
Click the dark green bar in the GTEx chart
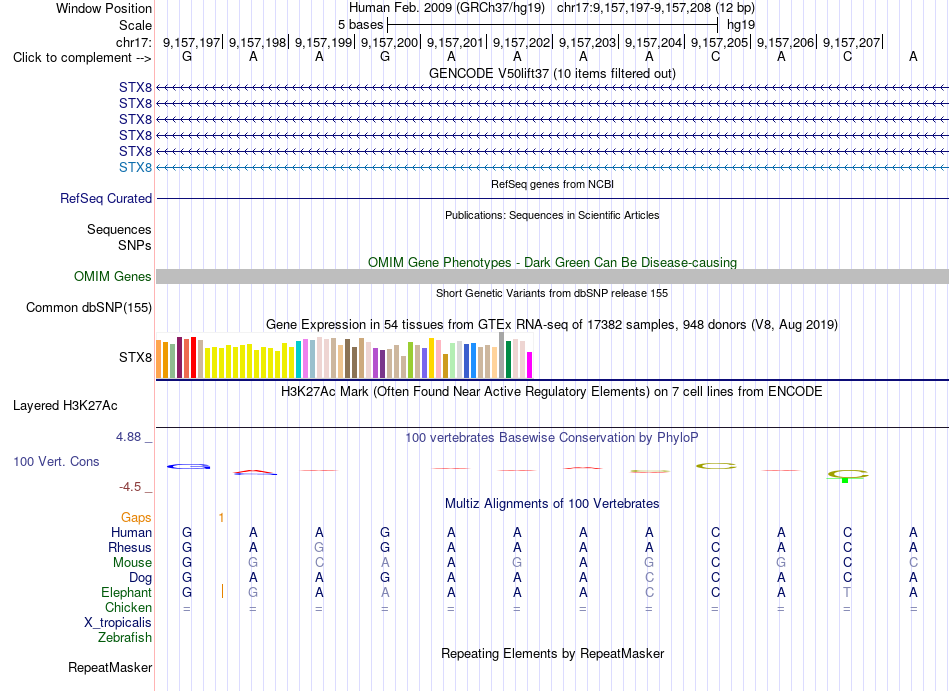tap(508, 360)
